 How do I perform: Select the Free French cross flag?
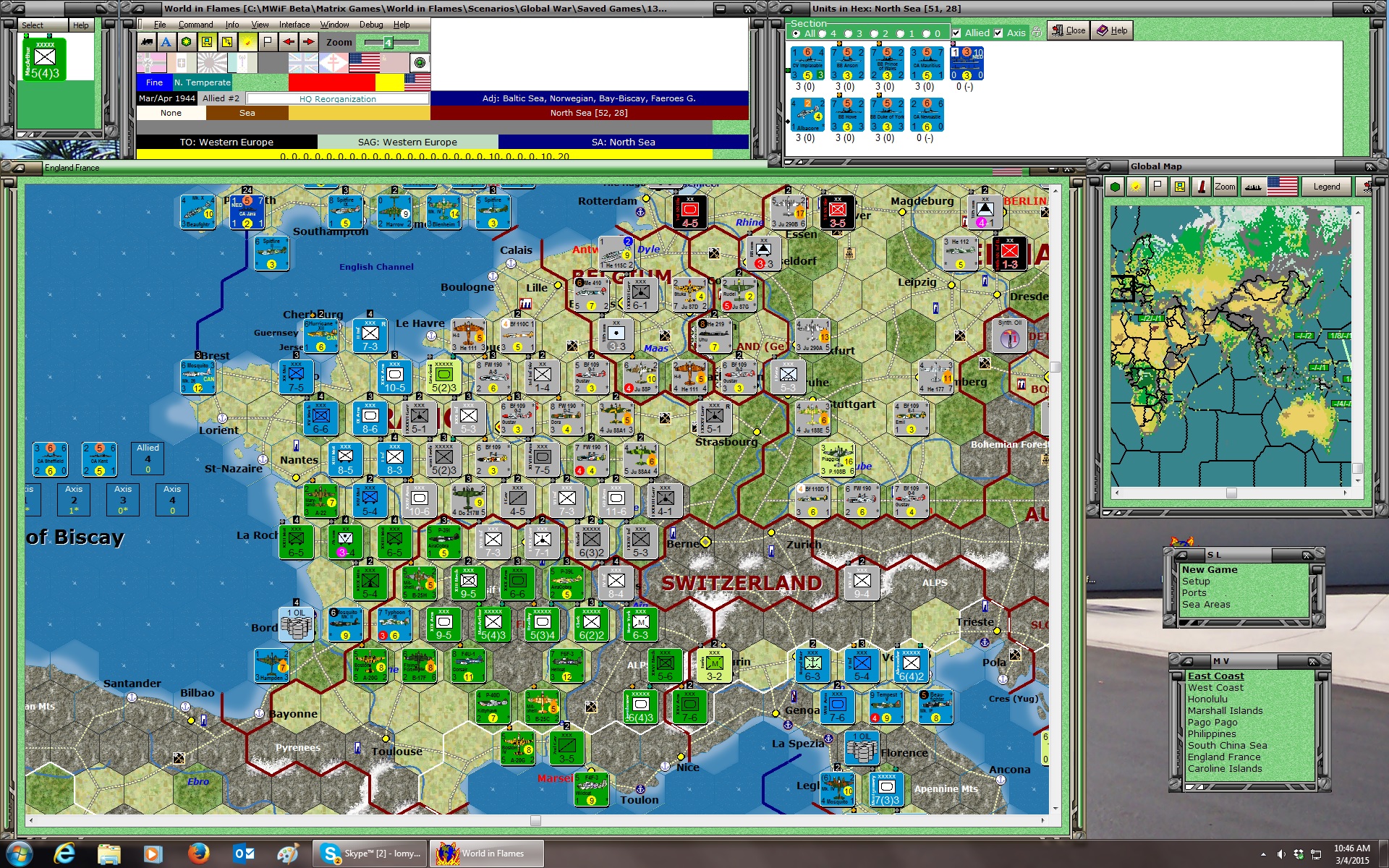pos(334,63)
